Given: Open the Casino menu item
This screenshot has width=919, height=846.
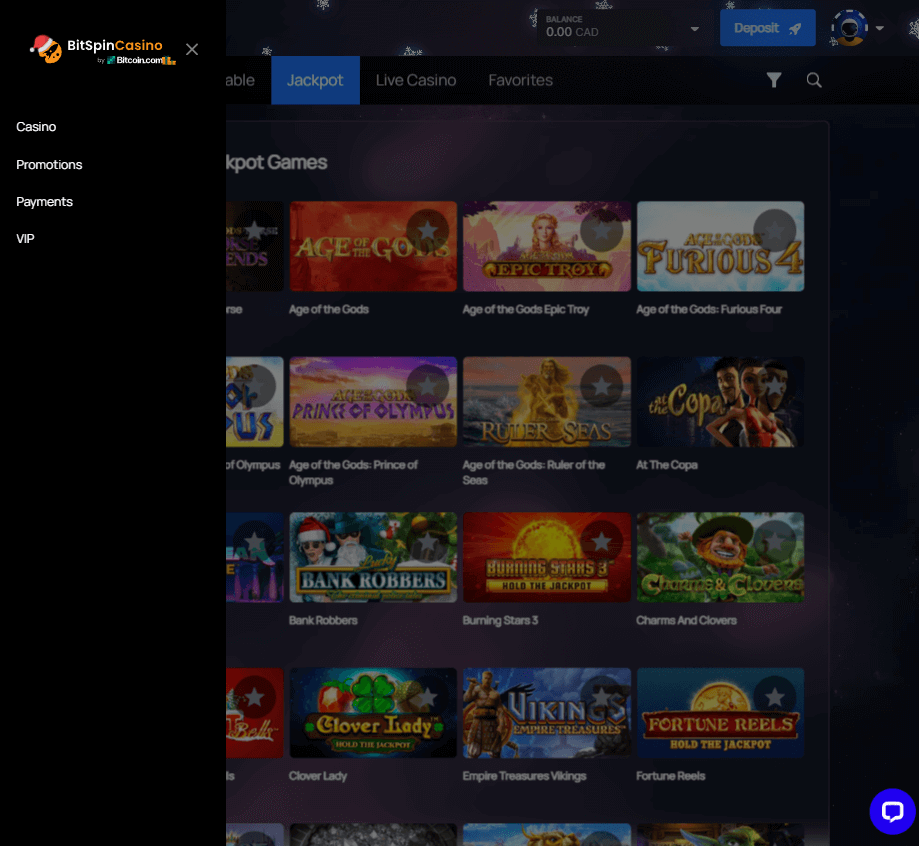Looking at the screenshot, I should pos(36,127).
